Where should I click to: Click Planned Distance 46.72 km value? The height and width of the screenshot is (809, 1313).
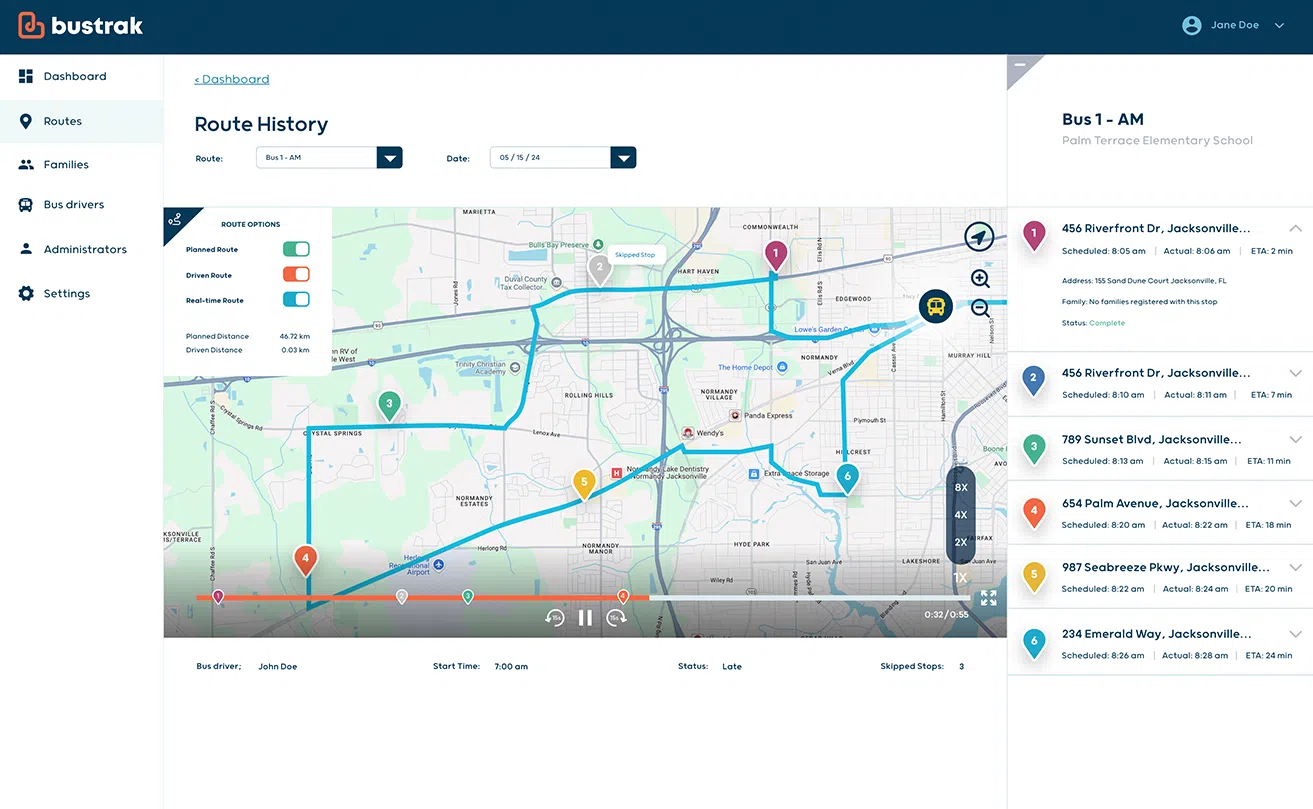click(294, 336)
